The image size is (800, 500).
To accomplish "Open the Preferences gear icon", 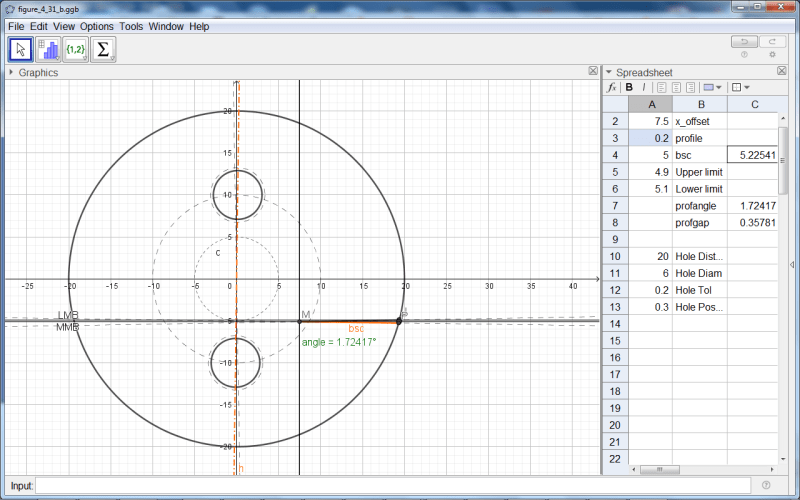I will coord(772,55).
